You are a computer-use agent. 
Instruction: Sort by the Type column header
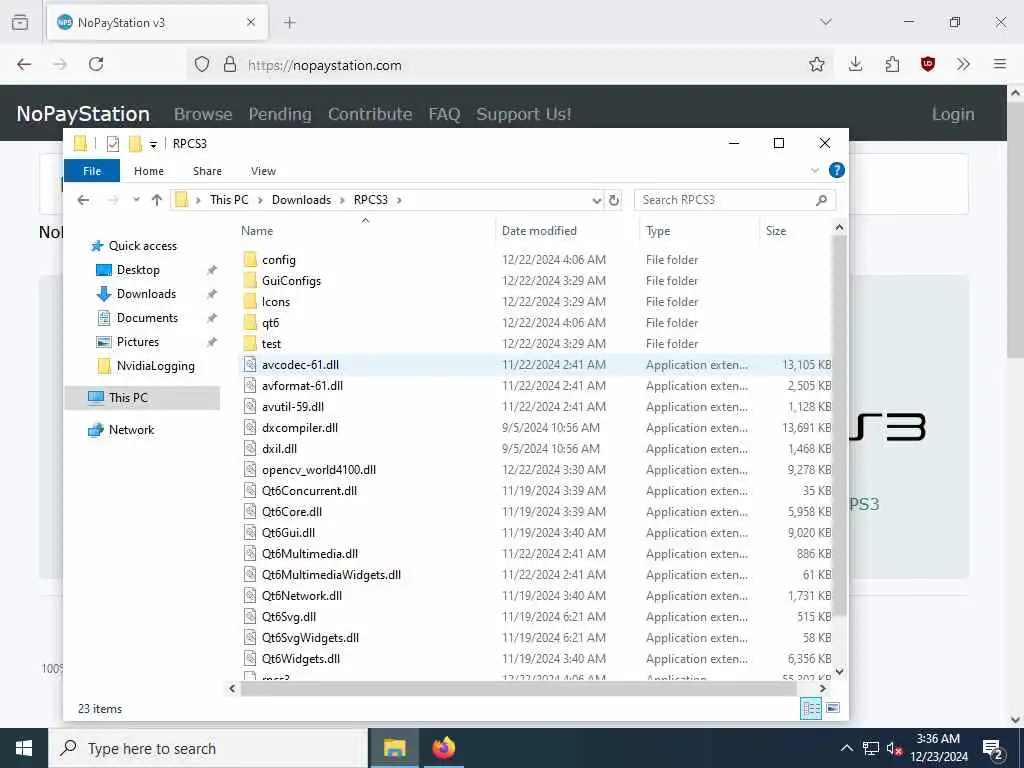(x=699, y=231)
